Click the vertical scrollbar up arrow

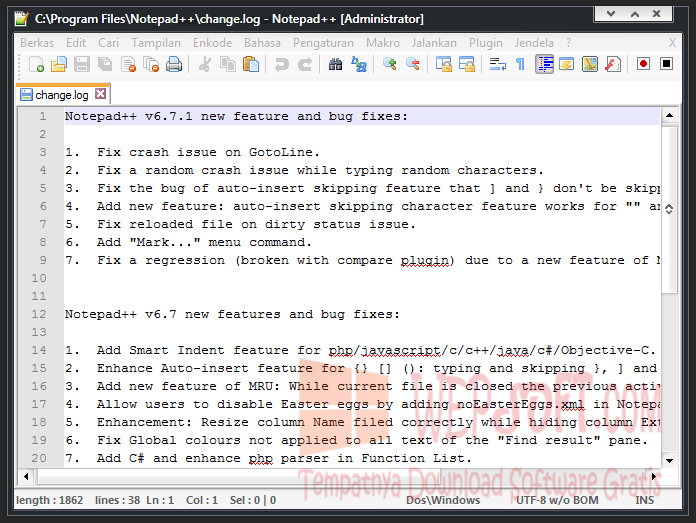coord(669,116)
